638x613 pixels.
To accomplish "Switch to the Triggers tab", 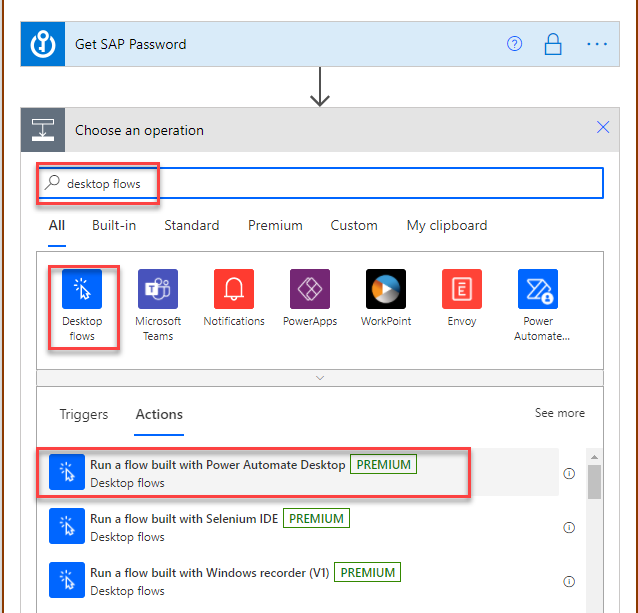I will [x=84, y=414].
